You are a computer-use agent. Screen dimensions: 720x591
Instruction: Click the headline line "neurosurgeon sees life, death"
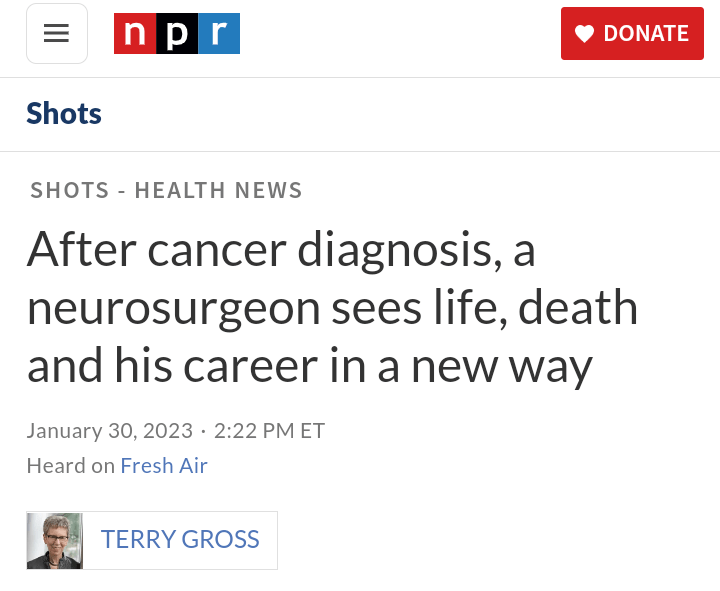coord(332,306)
